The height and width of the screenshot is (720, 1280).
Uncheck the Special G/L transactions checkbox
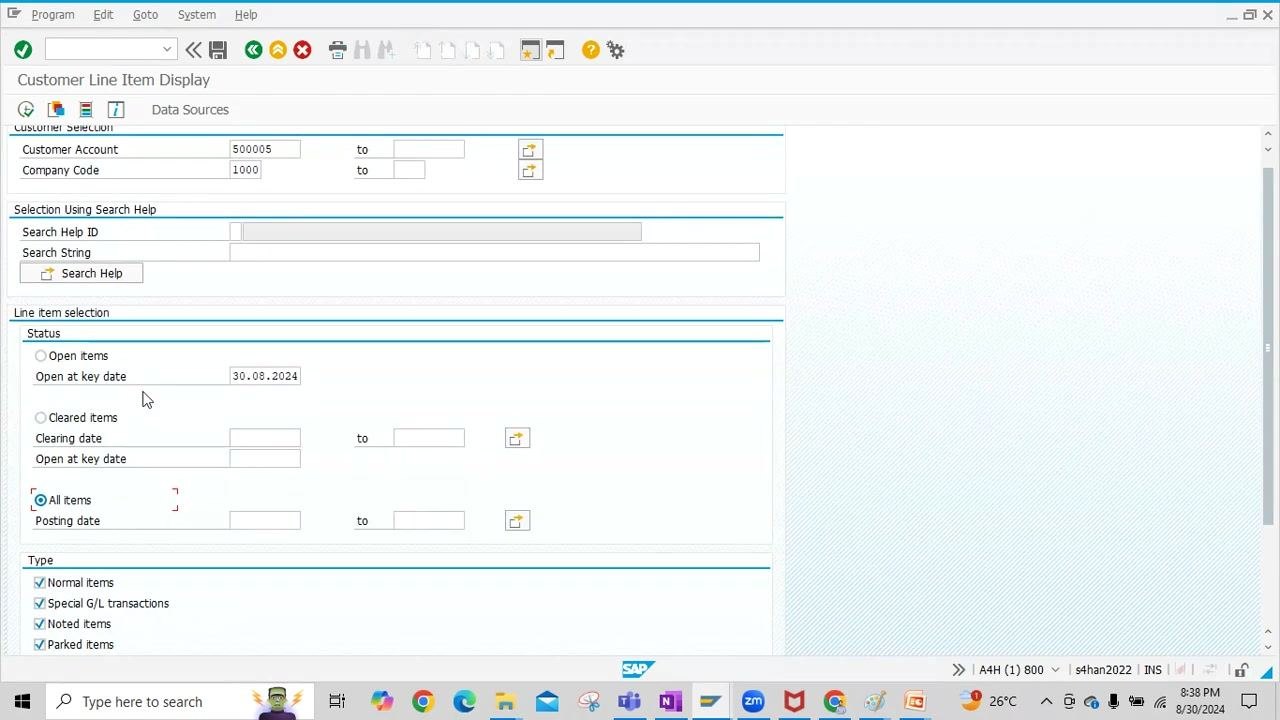[40, 604]
